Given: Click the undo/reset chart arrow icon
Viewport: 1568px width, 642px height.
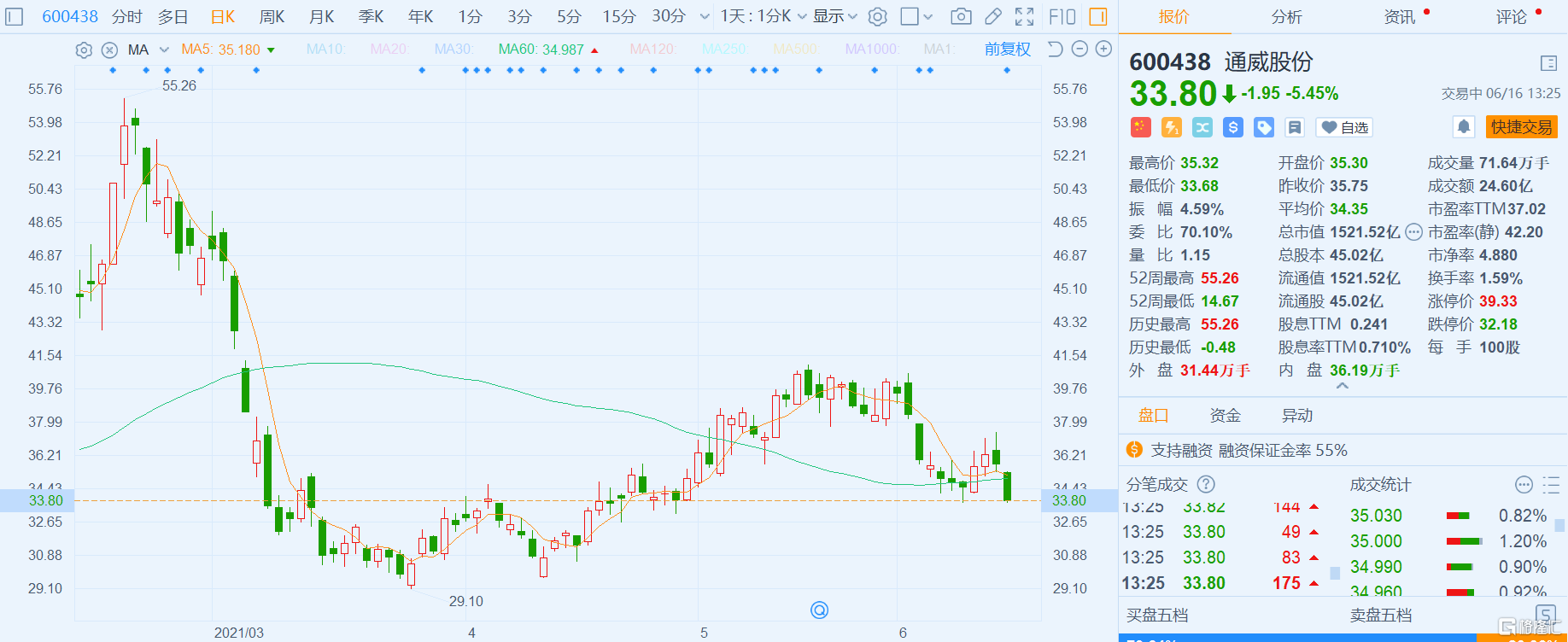Looking at the screenshot, I should [x=1055, y=49].
